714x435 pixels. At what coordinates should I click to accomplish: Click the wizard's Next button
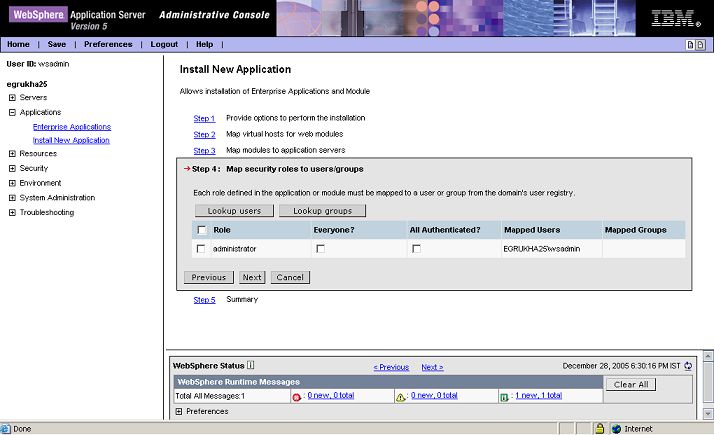point(252,277)
